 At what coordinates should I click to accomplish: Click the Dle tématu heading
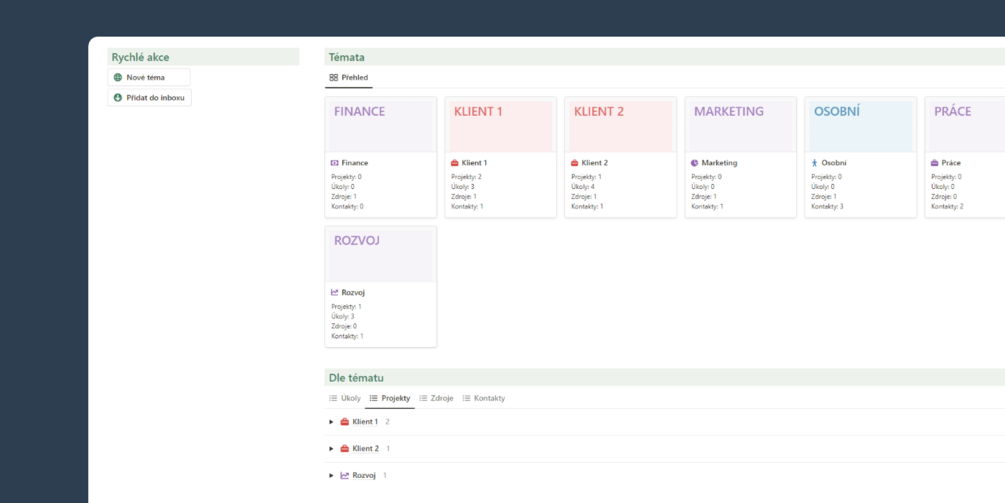356,377
